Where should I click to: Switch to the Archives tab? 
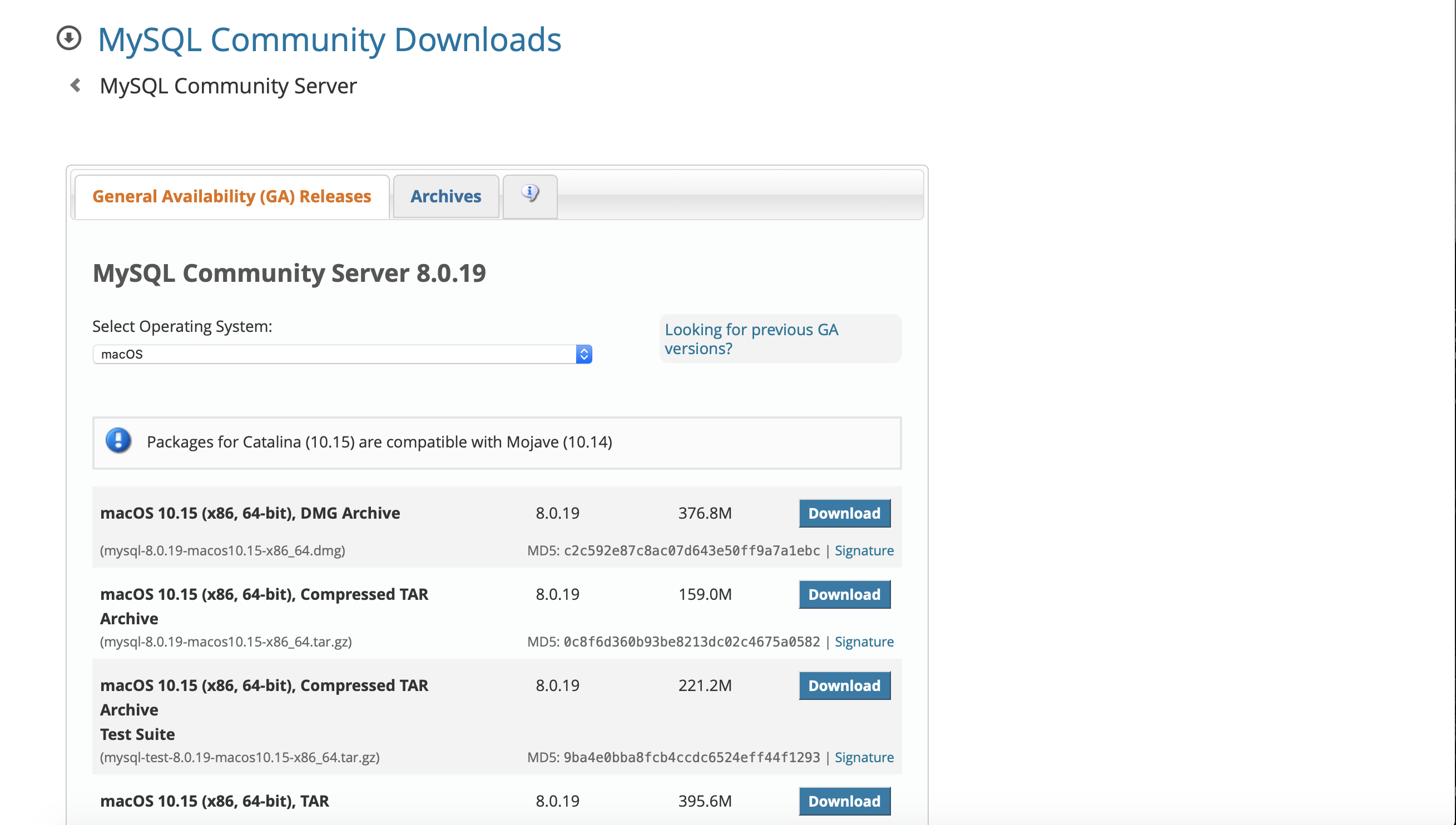[445, 196]
